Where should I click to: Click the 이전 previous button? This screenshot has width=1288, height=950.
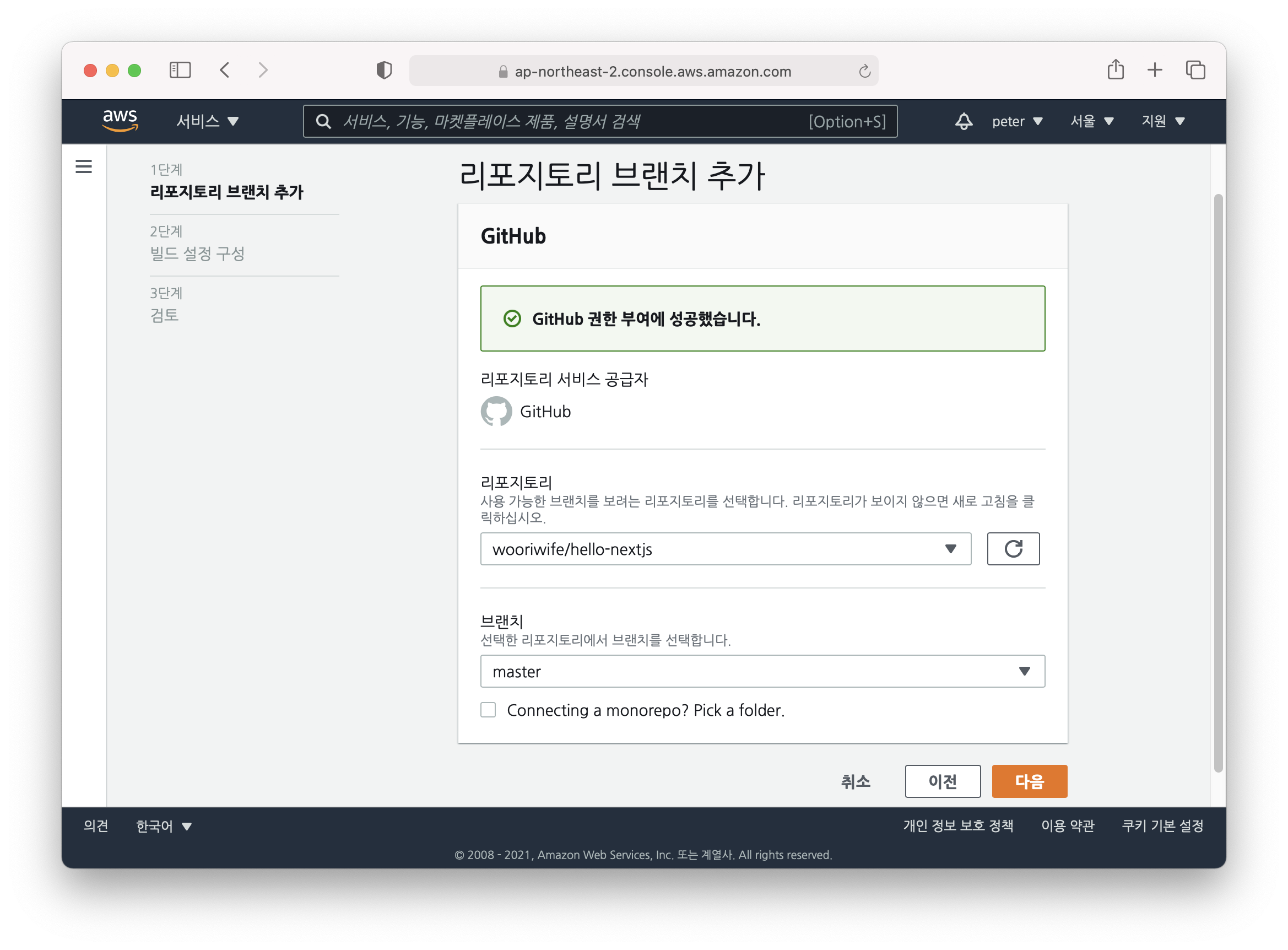pos(942,781)
